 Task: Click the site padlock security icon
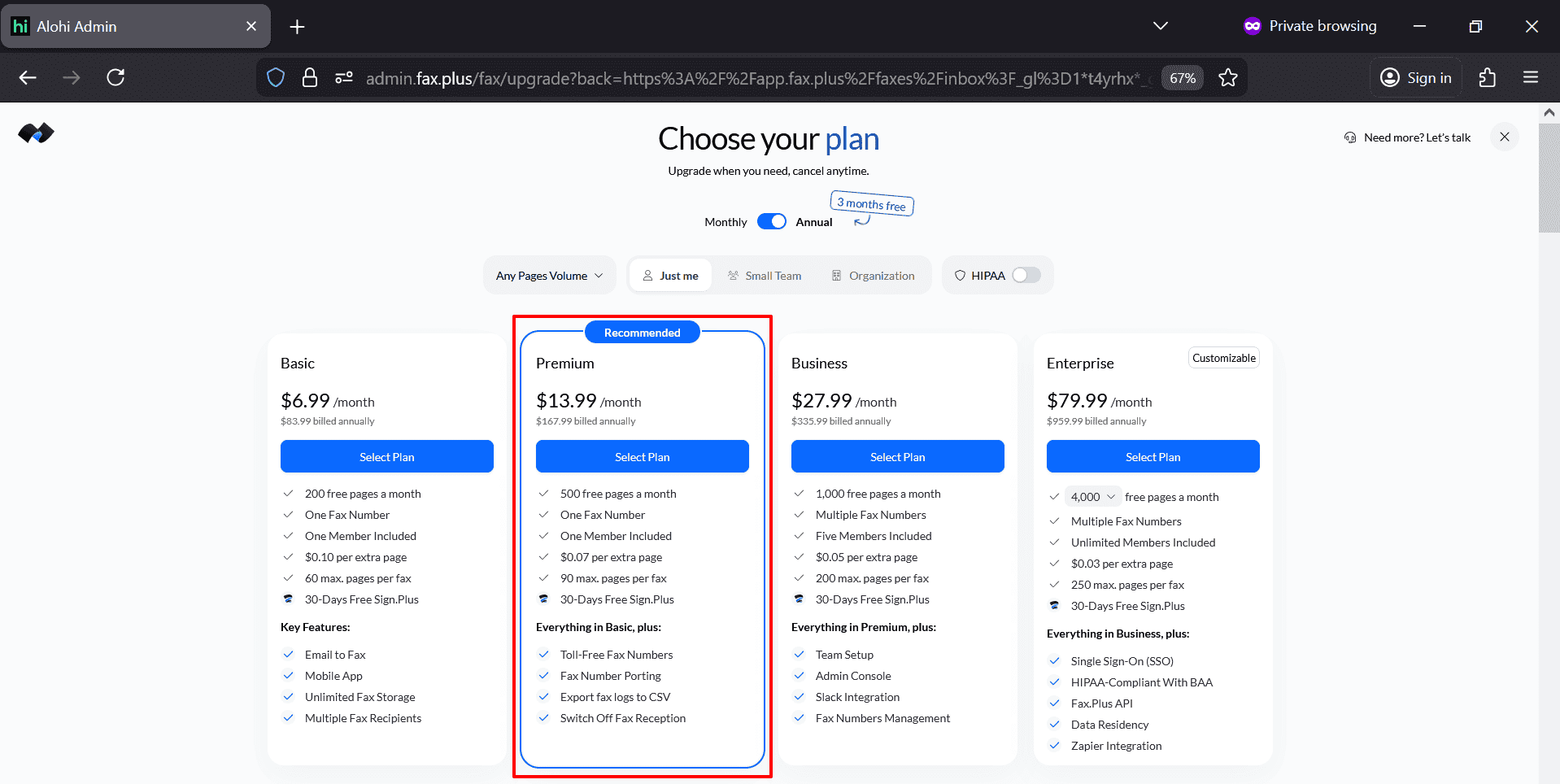[309, 78]
